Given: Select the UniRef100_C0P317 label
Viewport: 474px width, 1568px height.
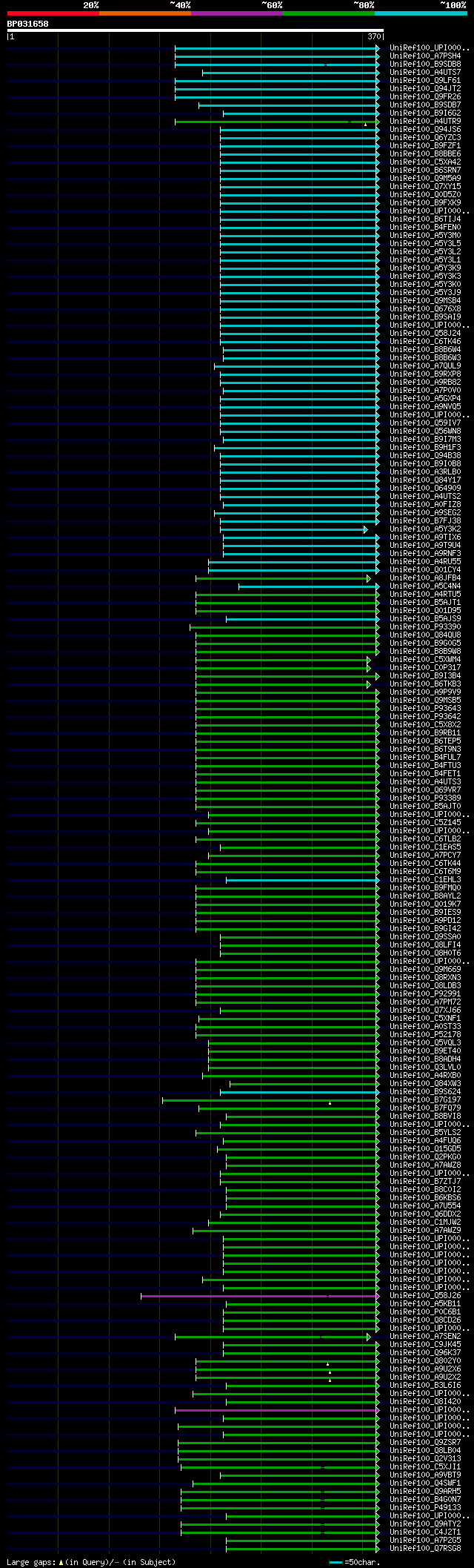Looking at the screenshot, I should coord(425,667).
